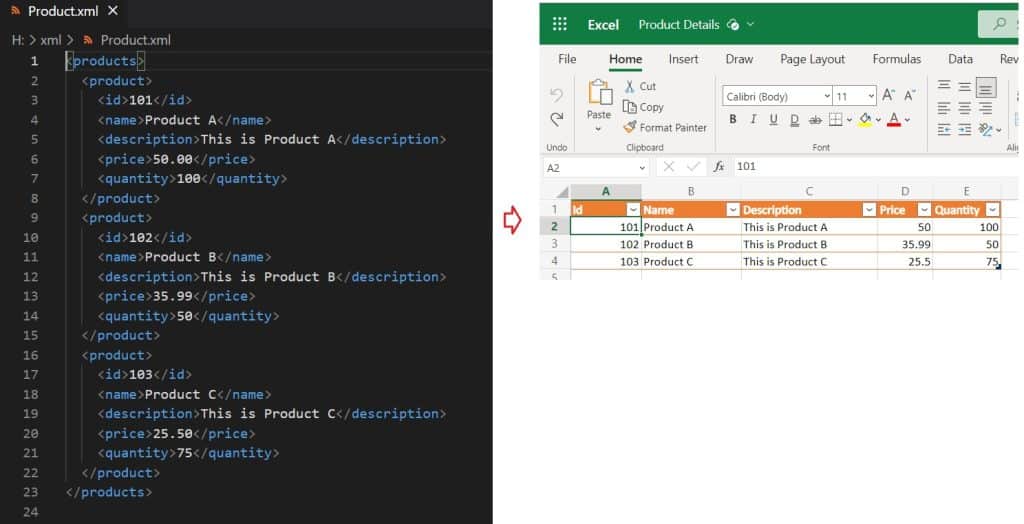Image resolution: width=1024 pixels, height=524 pixels.
Task: Open the font size 11 dropdown
Action: point(871,97)
